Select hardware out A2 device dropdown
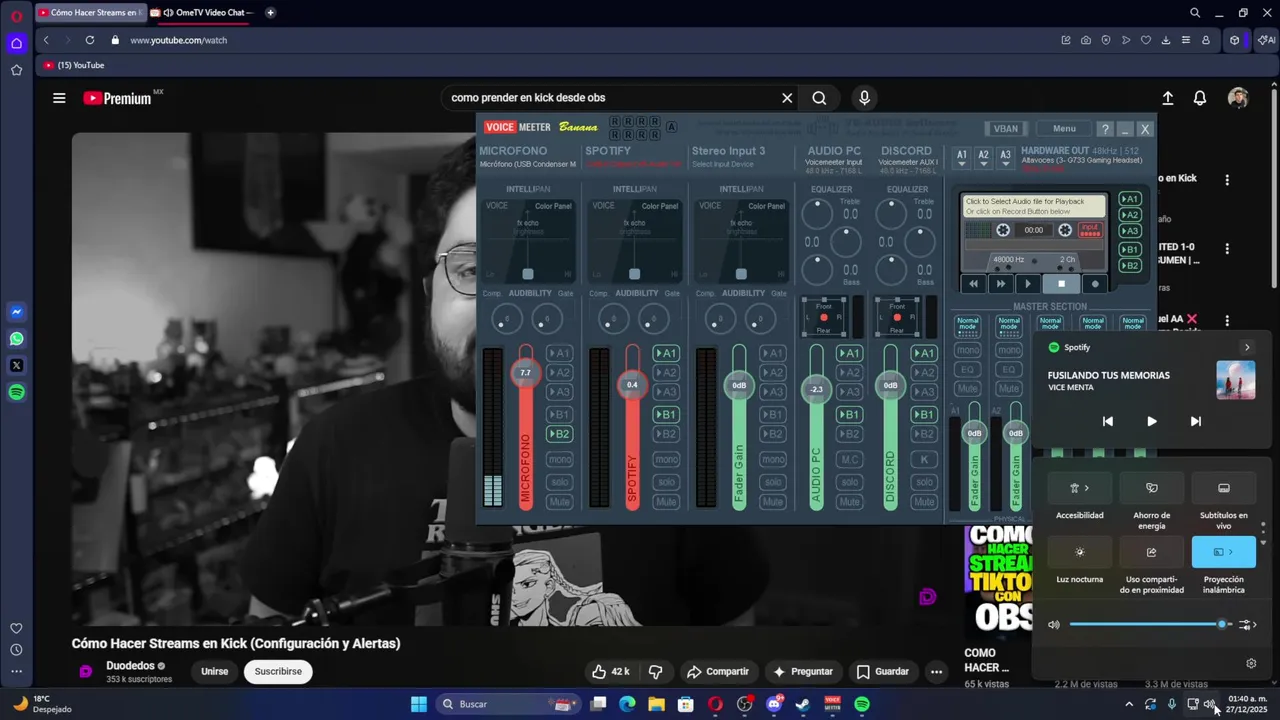This screenshot has width=1280, height=720. coord(983,157)
